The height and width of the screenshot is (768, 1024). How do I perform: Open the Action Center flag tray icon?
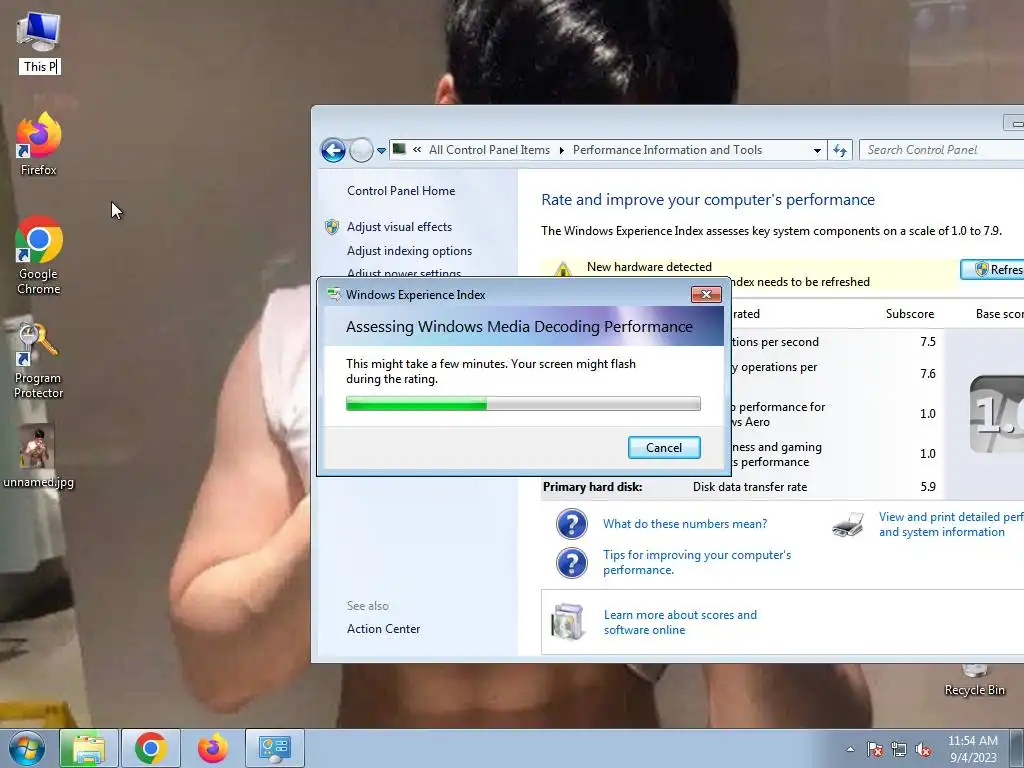(x=875, y=749)
